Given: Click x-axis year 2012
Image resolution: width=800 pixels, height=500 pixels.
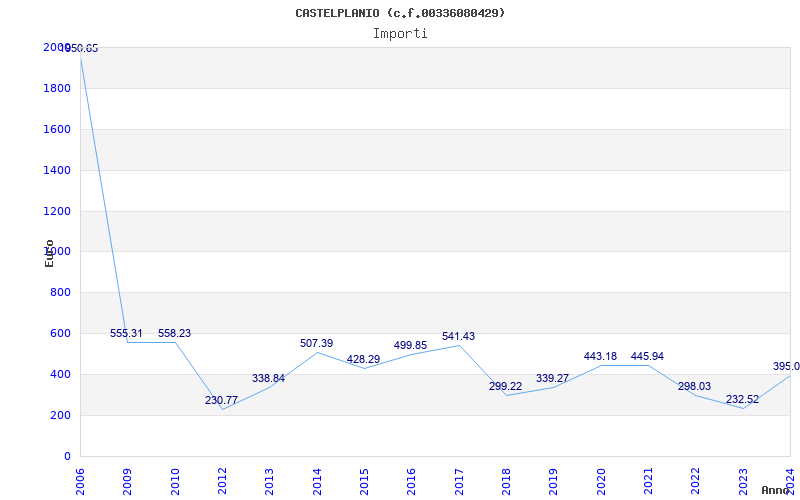Looking at the screenshot, I should 222,482.
